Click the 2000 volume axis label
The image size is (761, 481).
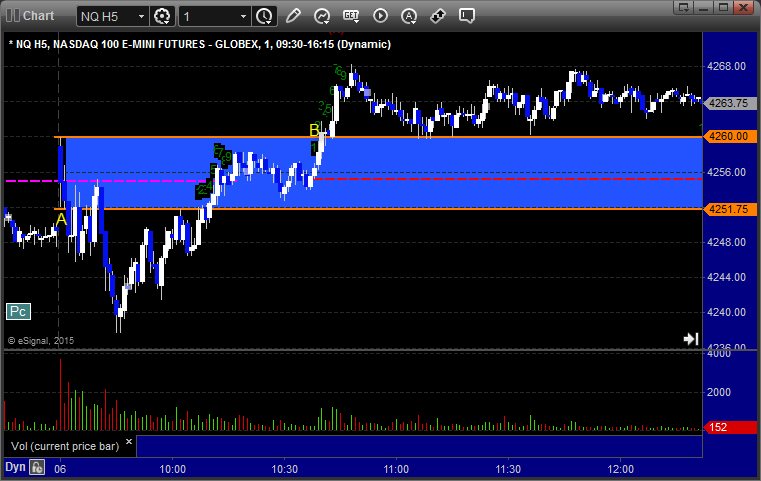coord(719,392)
